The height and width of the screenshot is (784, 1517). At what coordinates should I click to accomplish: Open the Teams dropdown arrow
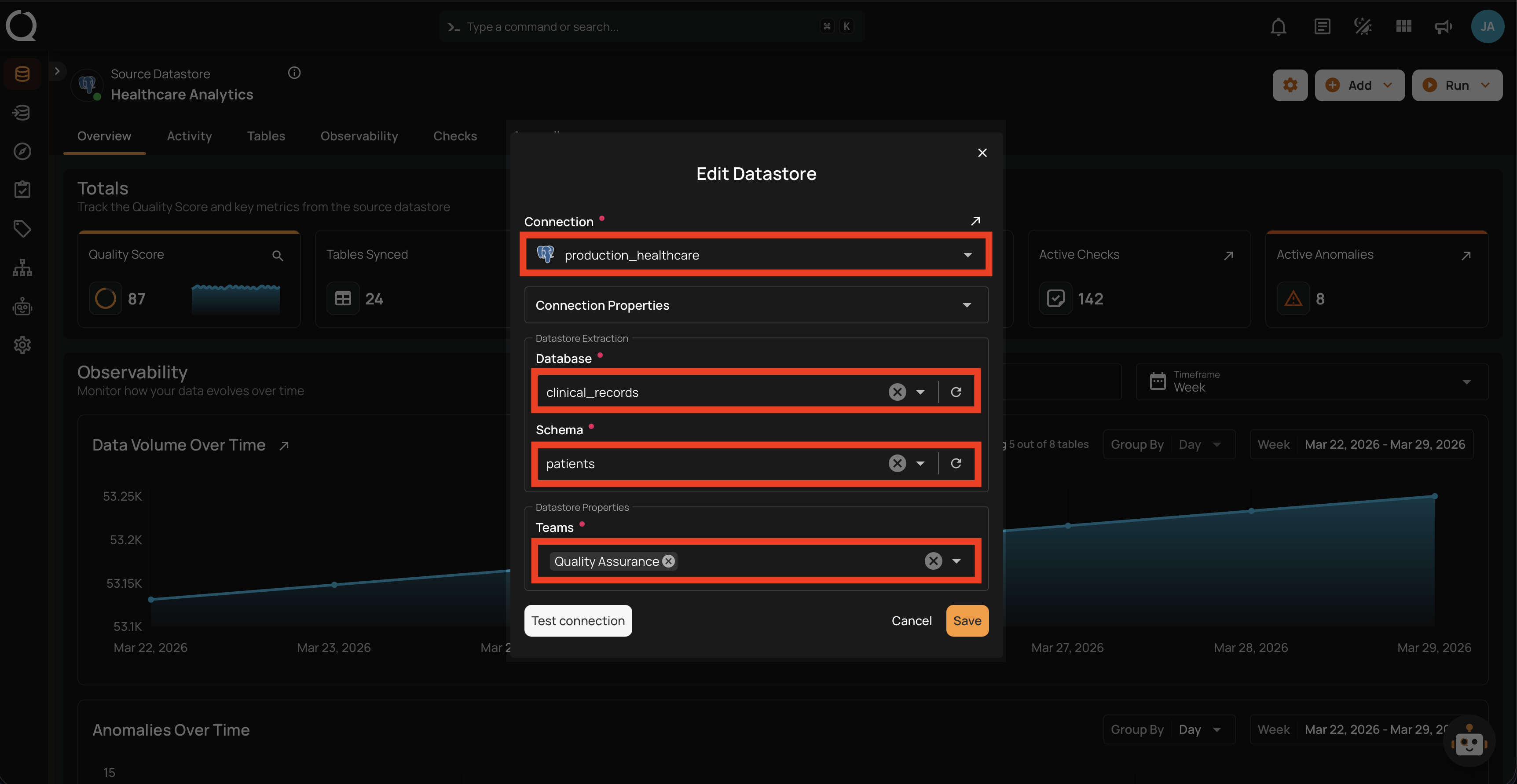coord(956,561)
